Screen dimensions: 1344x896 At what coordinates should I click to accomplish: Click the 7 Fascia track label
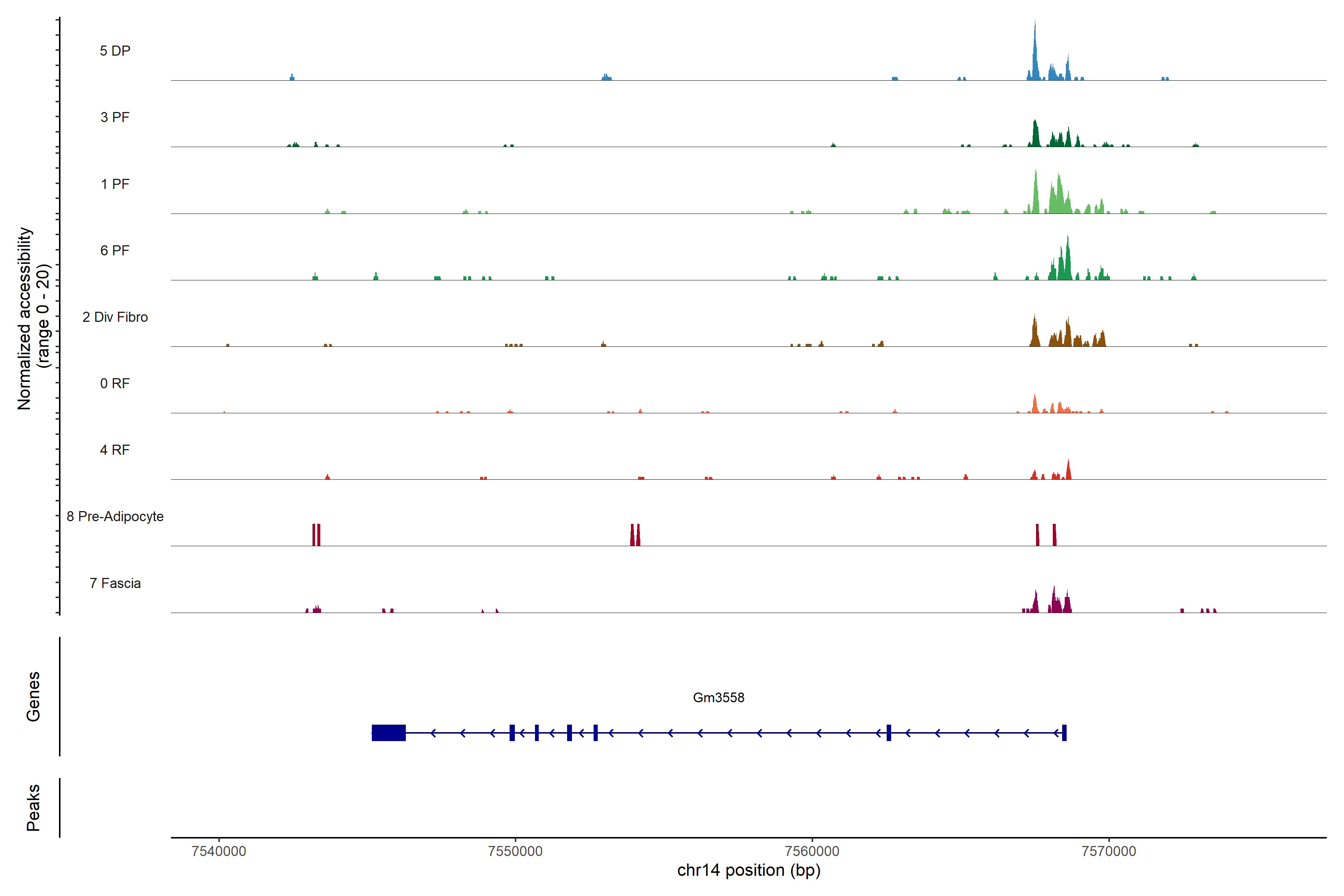click(x=115, y=583)
